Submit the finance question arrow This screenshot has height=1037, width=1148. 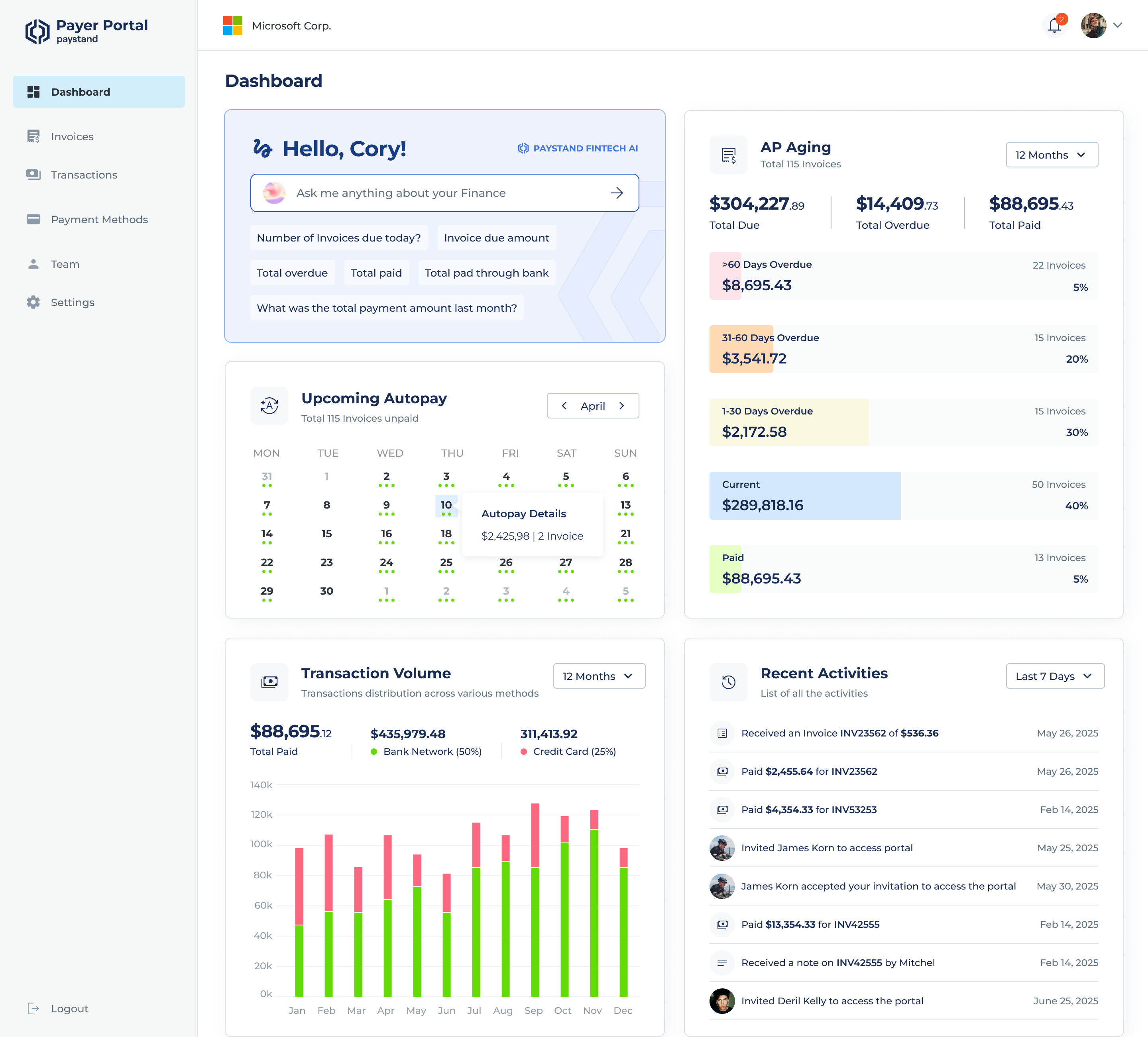(x=617, y=193)
